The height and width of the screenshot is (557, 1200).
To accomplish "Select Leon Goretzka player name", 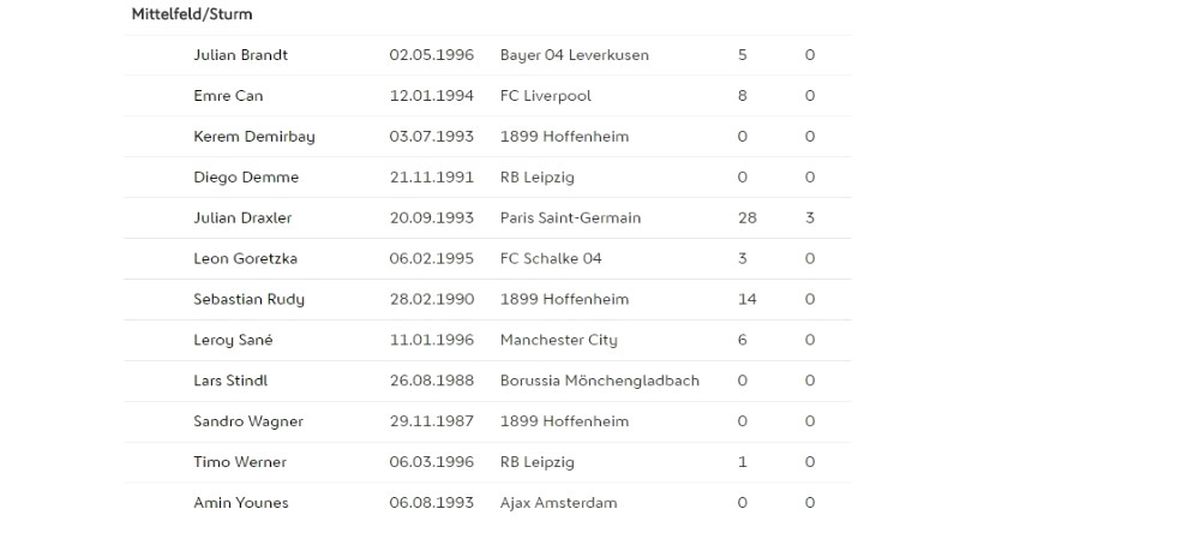I will click(245, 259).
